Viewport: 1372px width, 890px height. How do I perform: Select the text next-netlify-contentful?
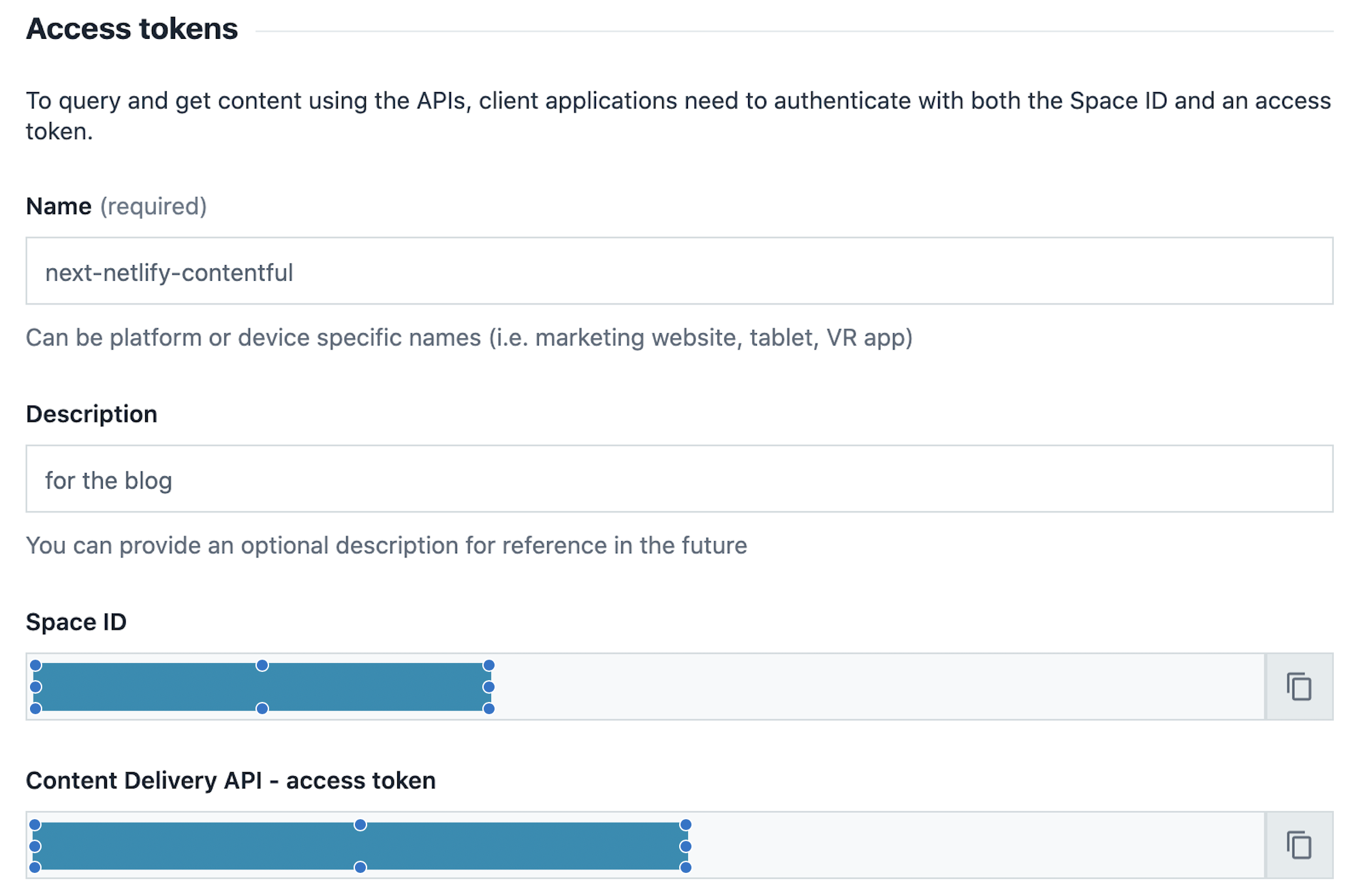pyautogui.click(x=168, y=271)
